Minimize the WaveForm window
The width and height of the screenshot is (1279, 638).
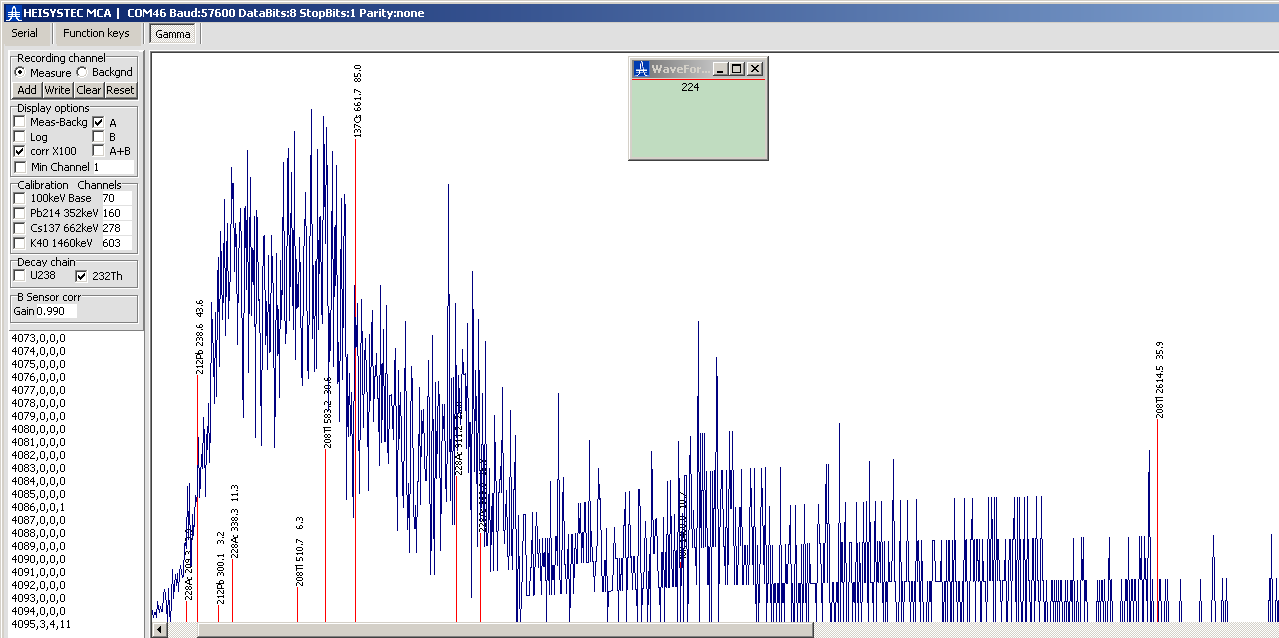click(x=720, y=69)
